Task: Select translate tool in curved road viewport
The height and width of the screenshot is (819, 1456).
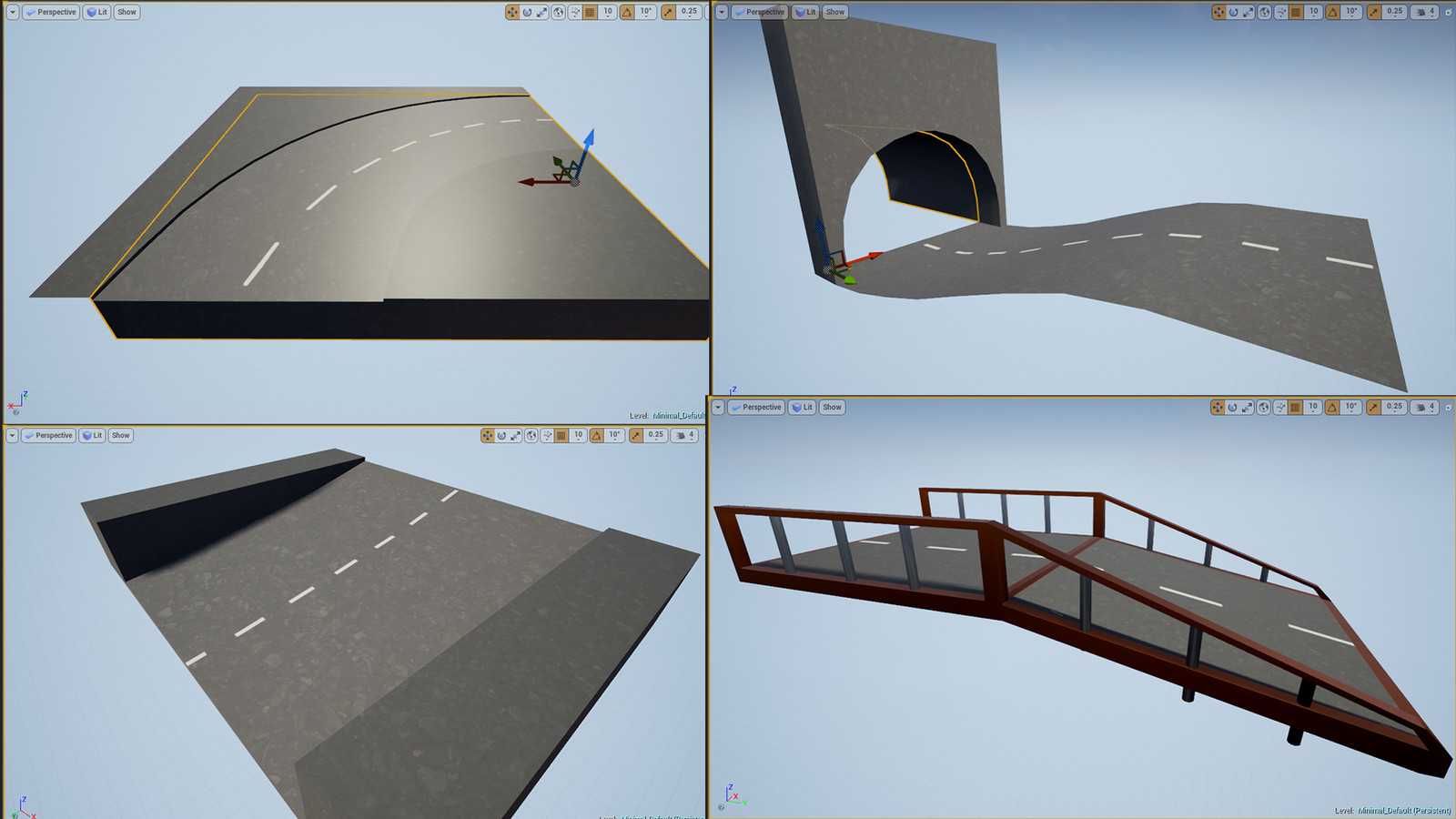Action: (512, 12)
